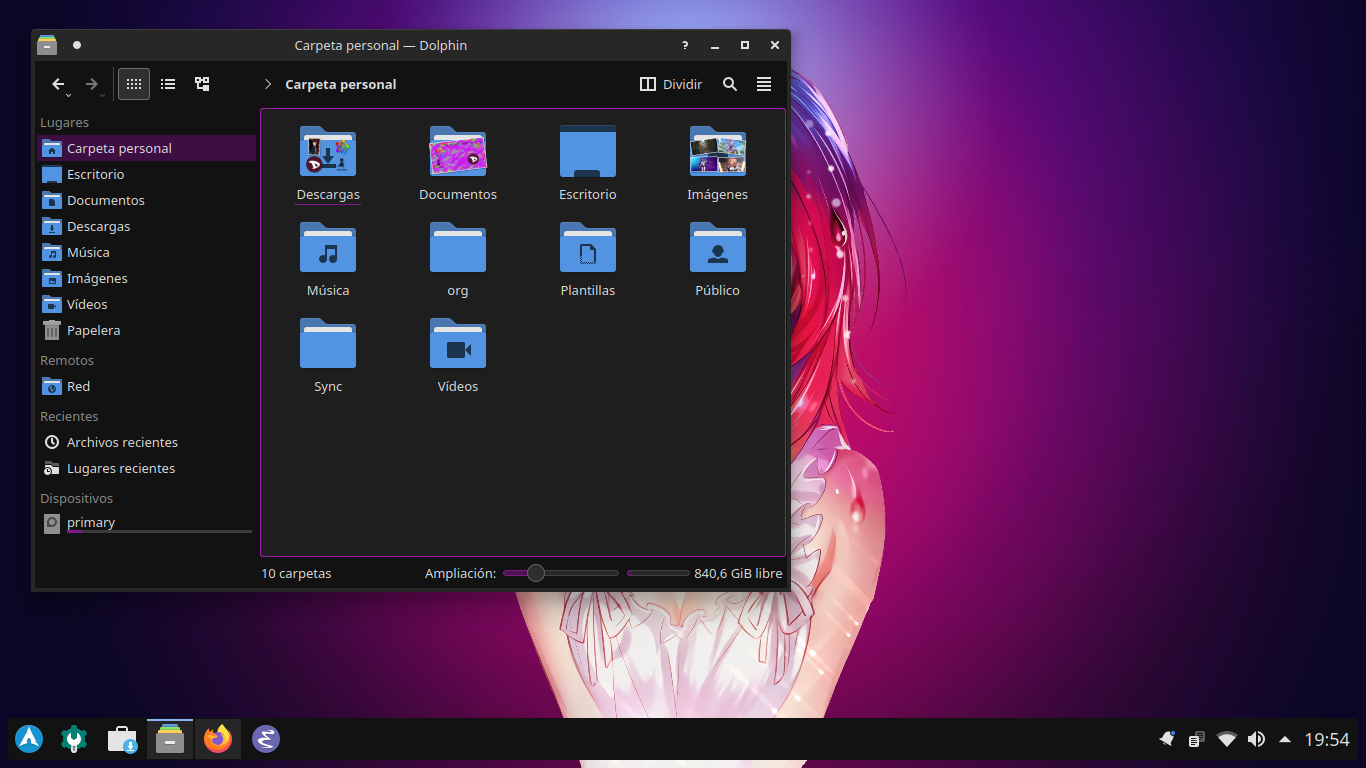Open the volume speaker tray icon

point(1256,739)
